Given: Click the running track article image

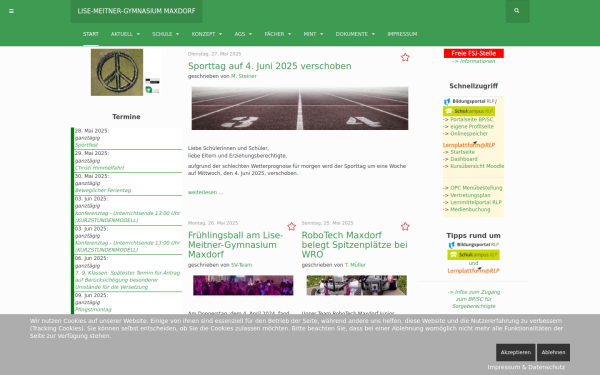Looking at the screenshot, I should (300, 108).
